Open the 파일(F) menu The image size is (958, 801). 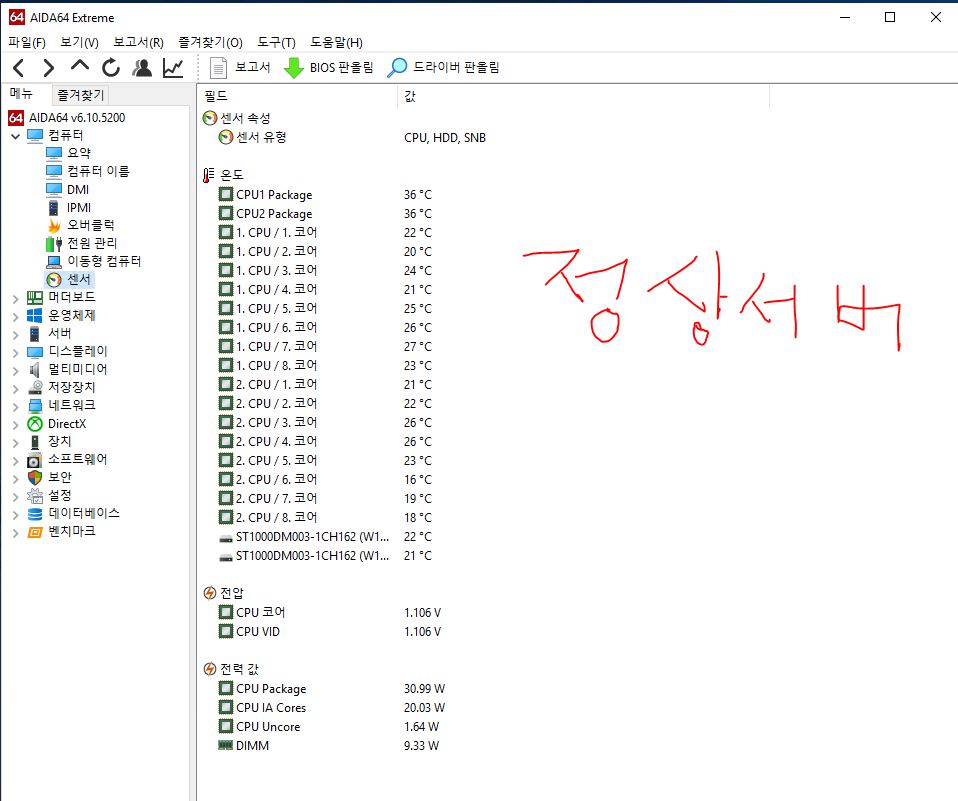tap(27, 42)
